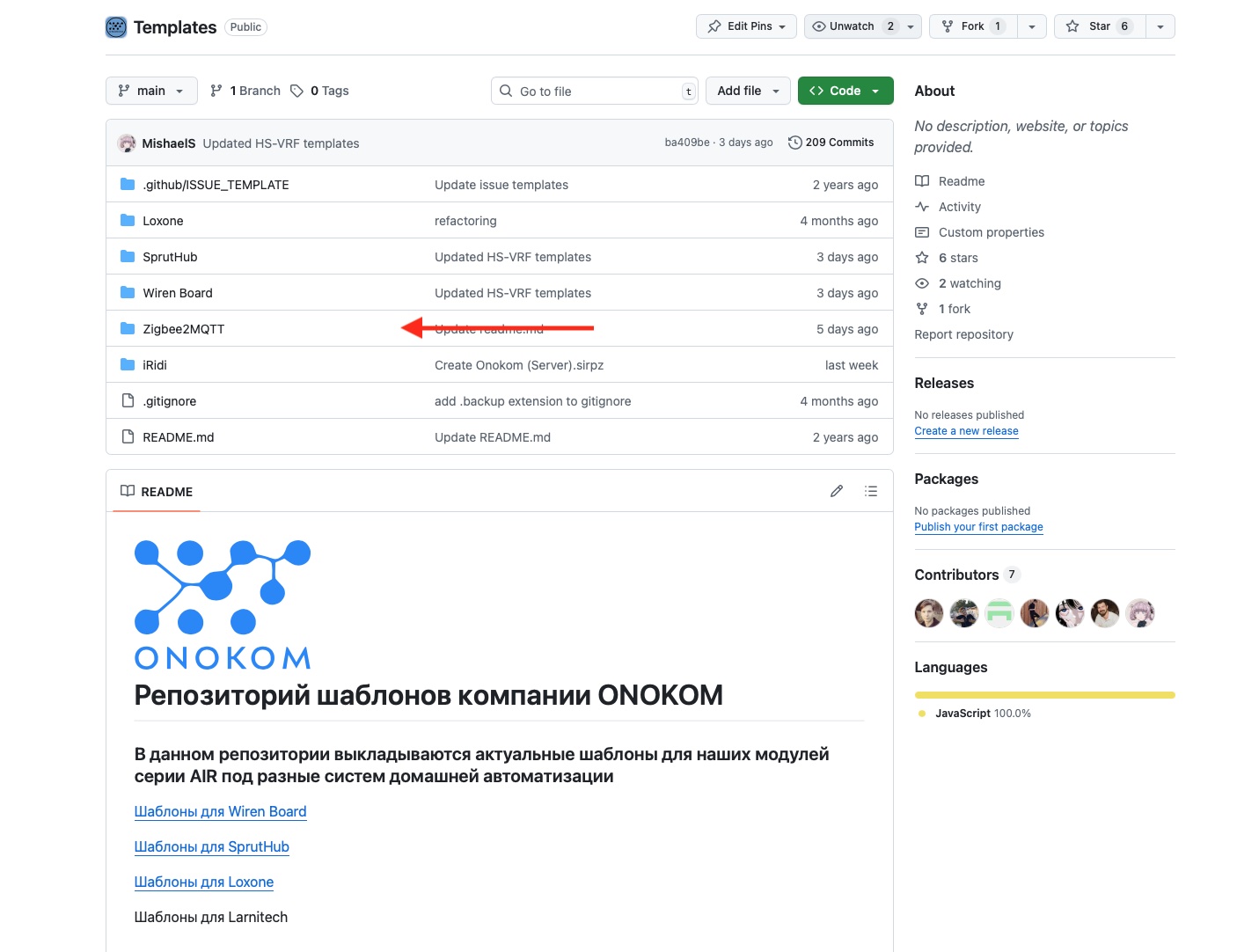The height and width of the screenshot is (952, 1259).
Task: Open the Activity pulse link
Action: pos(959,207)
